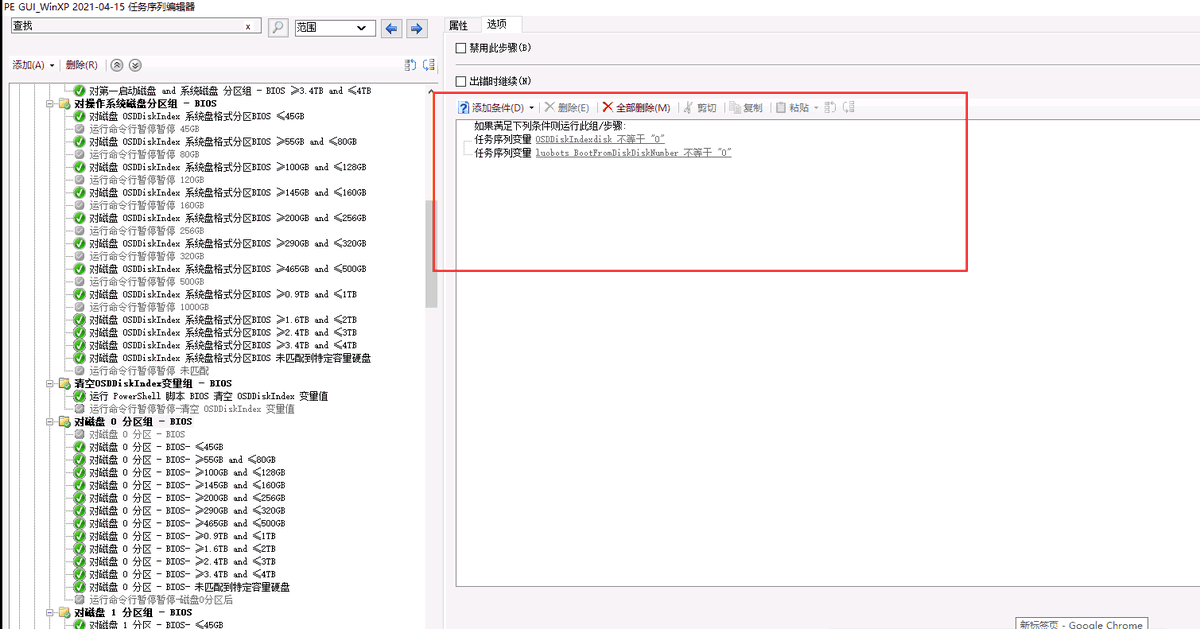Tick the 禁用此步骤(B) checkbox
Viewport: 1200px width, 629px height.
click(x=461, y=47)
